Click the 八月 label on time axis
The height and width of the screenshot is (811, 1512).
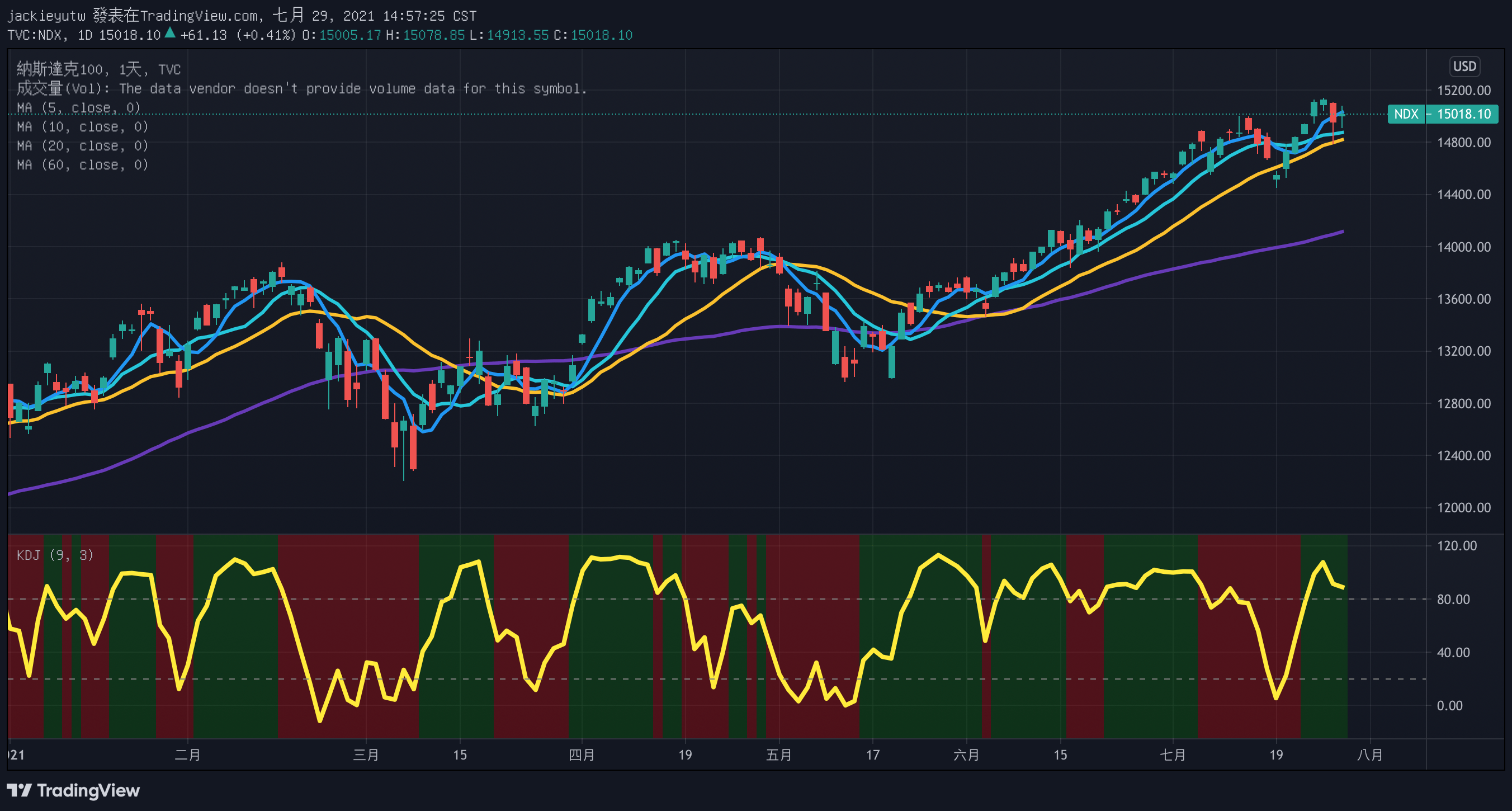click(1370, 755)
